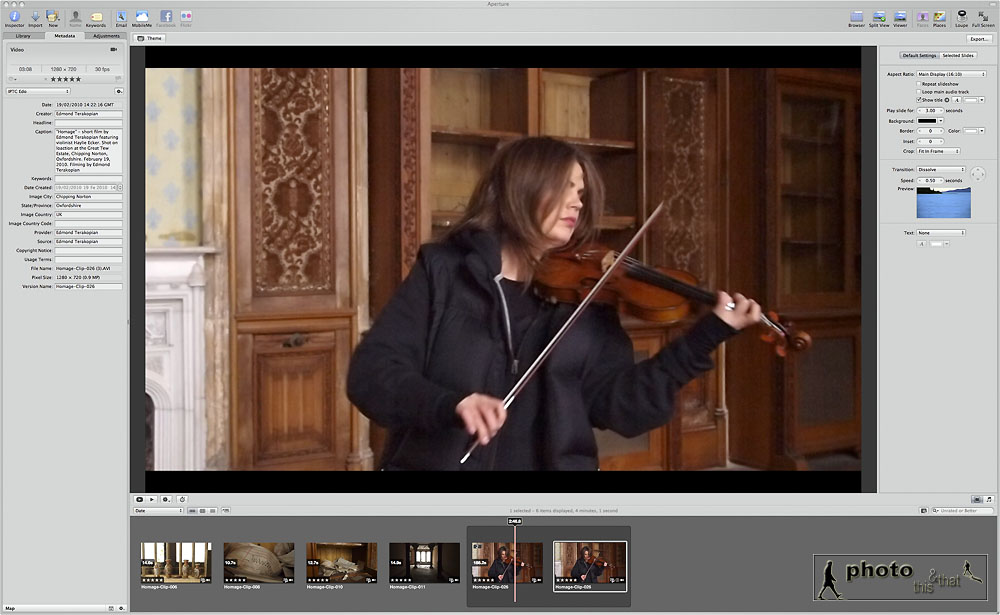Open the Aspect Ratio dropdown

pos(951,74)
